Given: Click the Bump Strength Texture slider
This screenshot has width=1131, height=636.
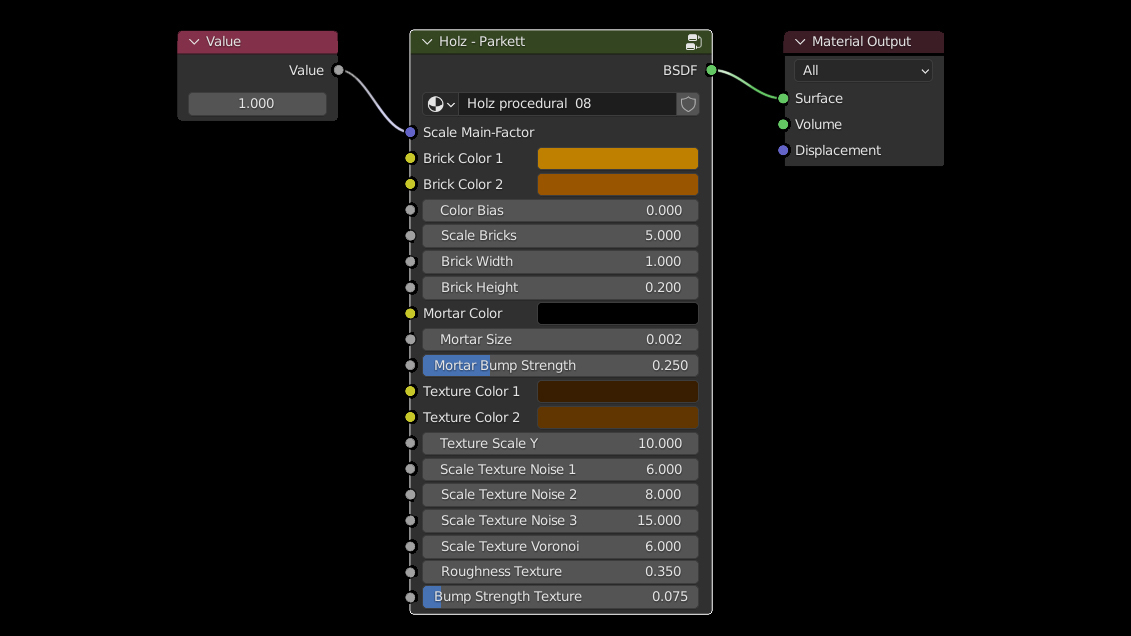Looking at the screenshot, I should pyautogui.click(x=560, y=596).
